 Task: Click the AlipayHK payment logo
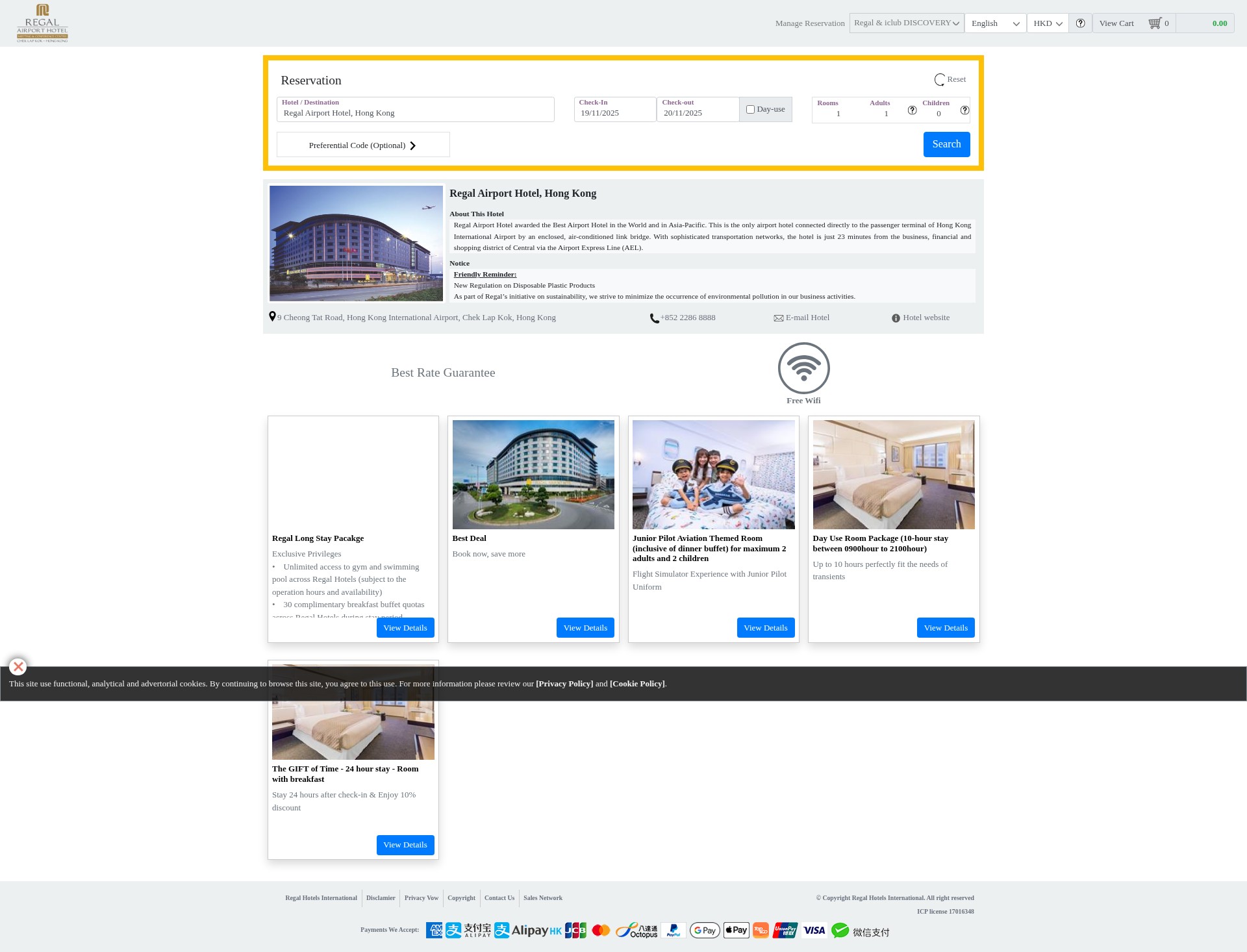527,931
